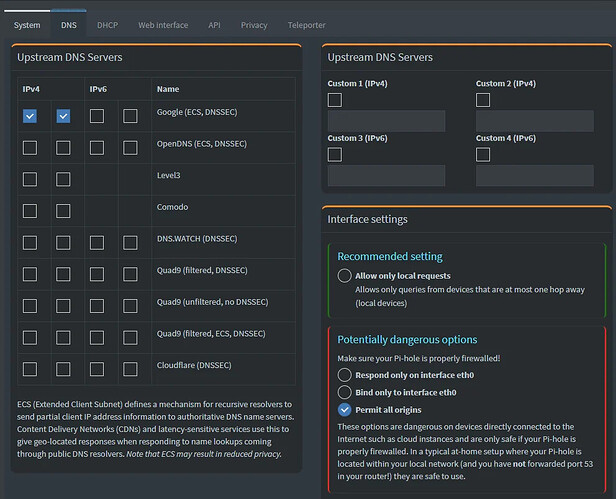The width and height of the screenshot is (616, 499).
Task: Select Bind only to interface eth0
Action: click(x=345, y=392)
